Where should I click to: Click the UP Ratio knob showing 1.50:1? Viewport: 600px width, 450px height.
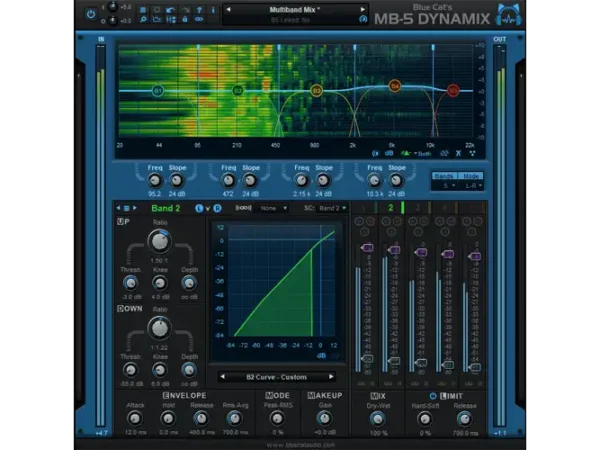160,241
